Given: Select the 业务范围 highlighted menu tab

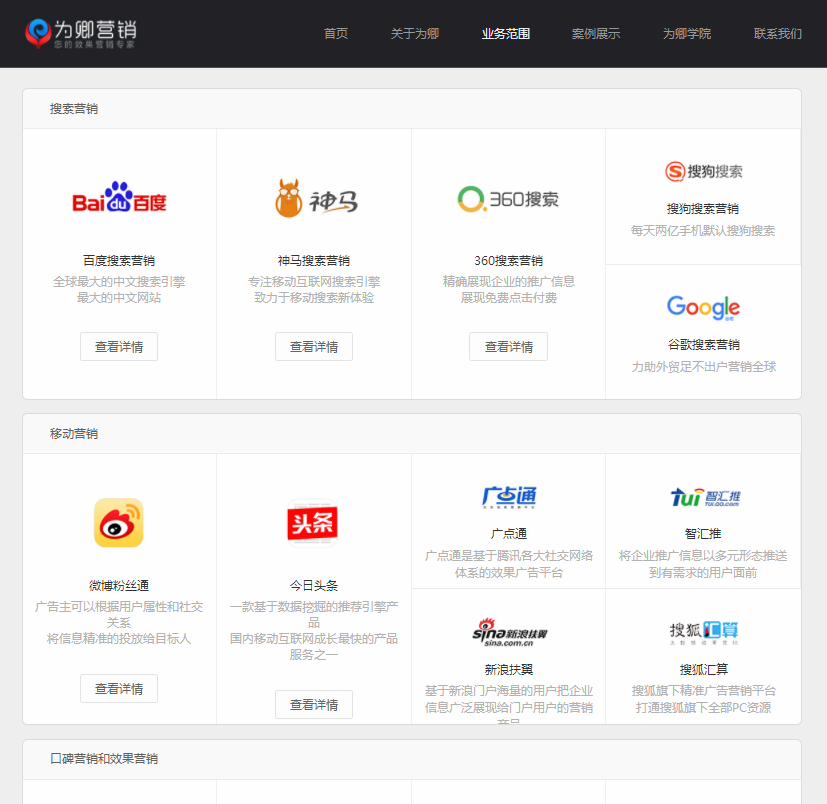Looking at the screenshot, I should pyautogui.click(x=505, y=33).
